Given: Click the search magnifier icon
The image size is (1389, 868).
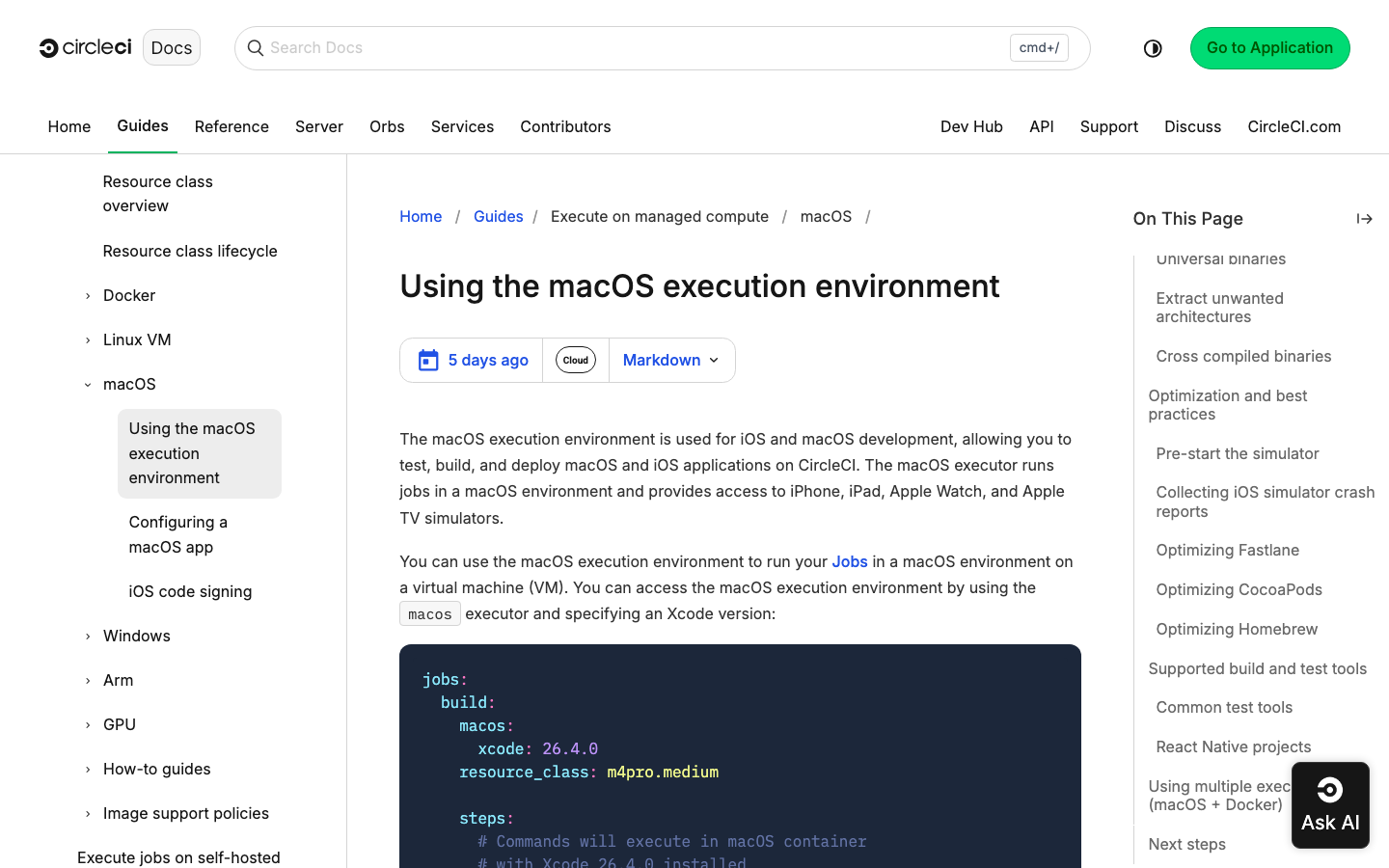Looking at the screenshot, I should point(256,48).
